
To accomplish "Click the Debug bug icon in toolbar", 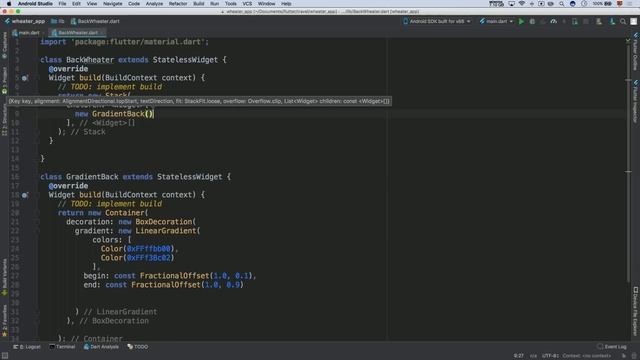I will coord(532,21).
